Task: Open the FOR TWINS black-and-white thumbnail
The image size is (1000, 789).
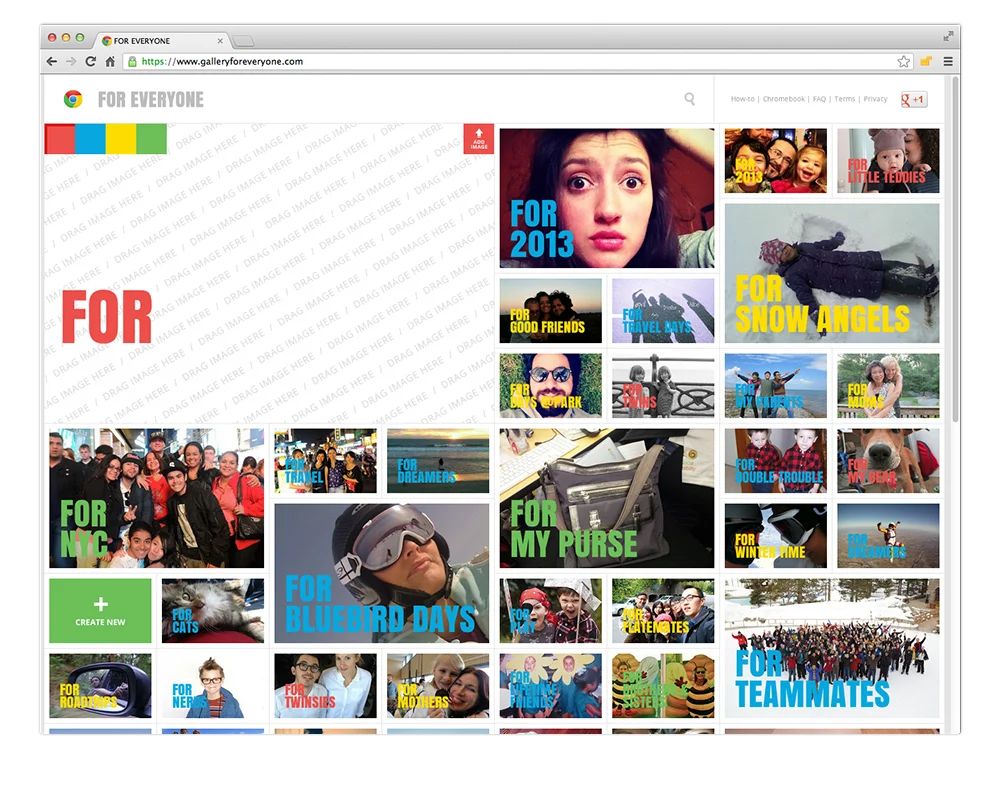Action: 663,386
